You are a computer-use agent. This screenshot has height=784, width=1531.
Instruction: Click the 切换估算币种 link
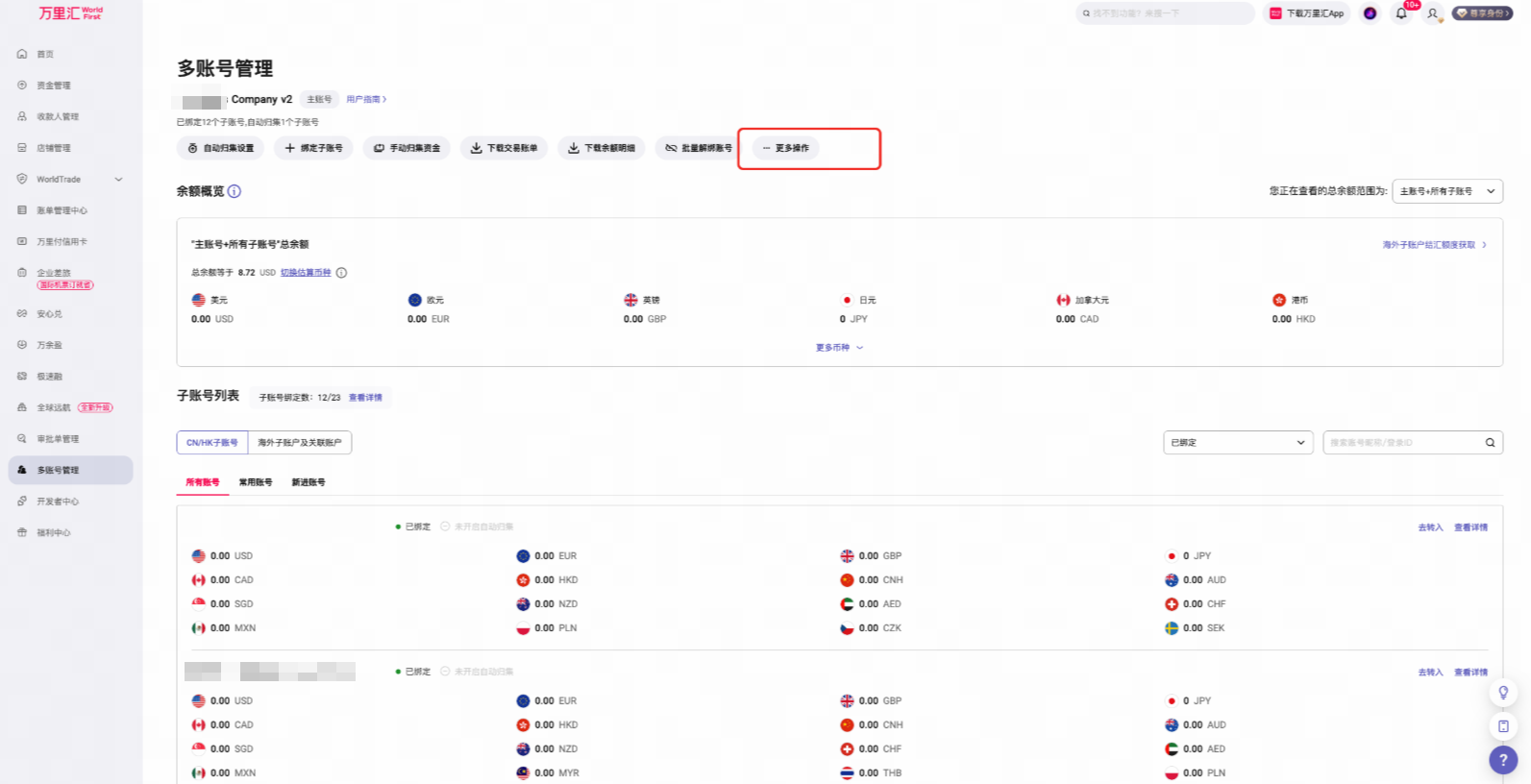tap(306, 273)
